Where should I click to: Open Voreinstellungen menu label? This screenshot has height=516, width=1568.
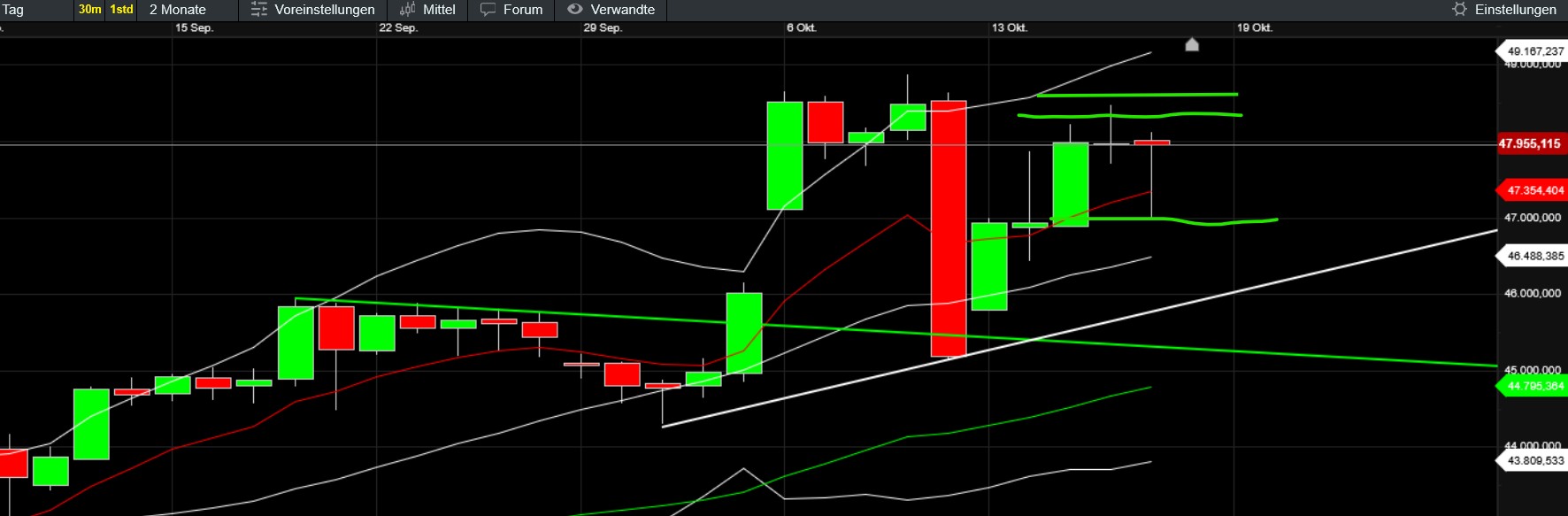click(x=325, y=10)
